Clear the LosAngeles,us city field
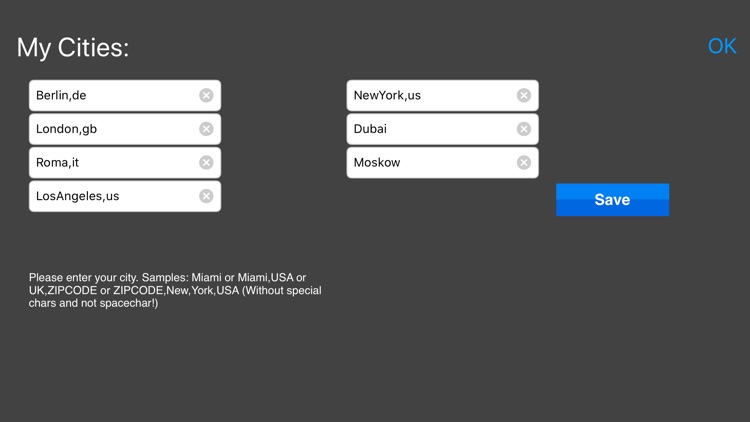The image size is (750, 422). click(x=206, y=196)
